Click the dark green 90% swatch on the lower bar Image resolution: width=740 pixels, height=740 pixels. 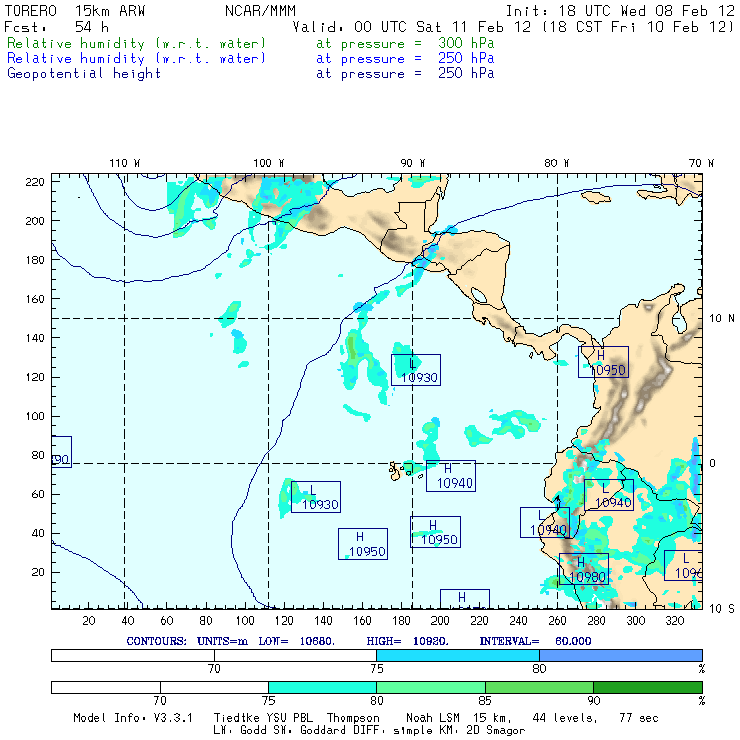pos(648,688)
